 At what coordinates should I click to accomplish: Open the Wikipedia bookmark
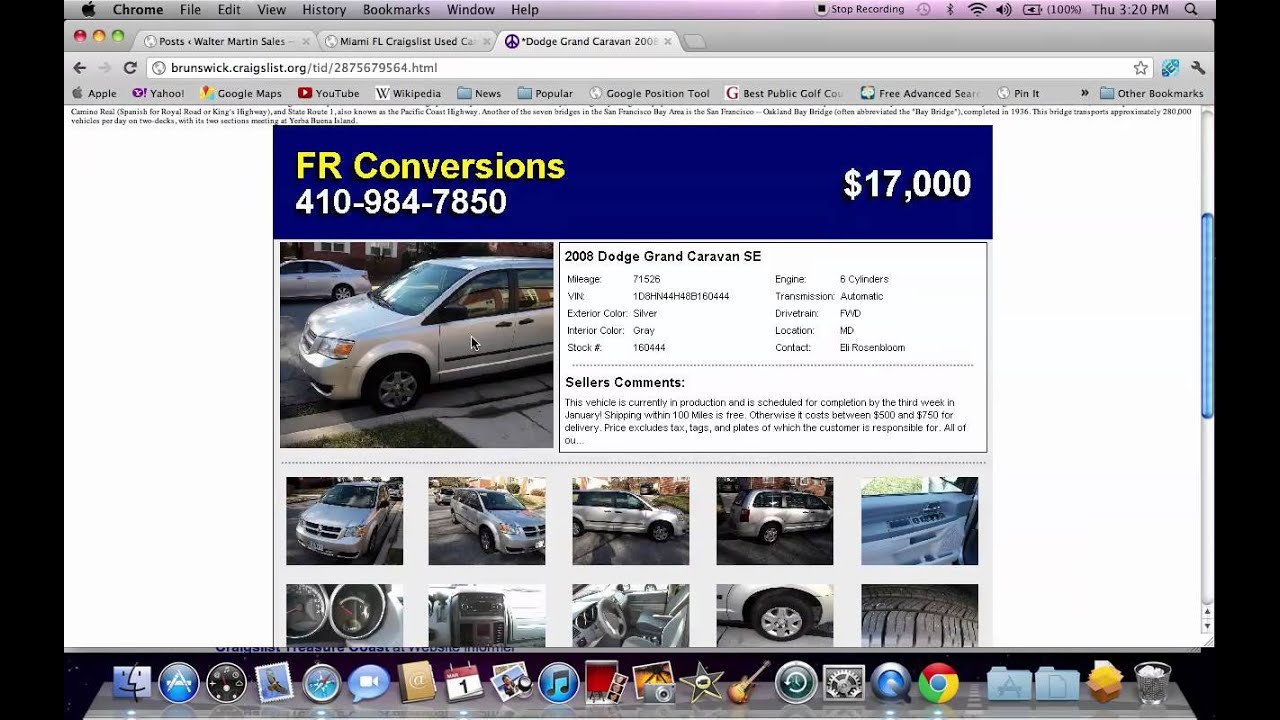(408, 93)
